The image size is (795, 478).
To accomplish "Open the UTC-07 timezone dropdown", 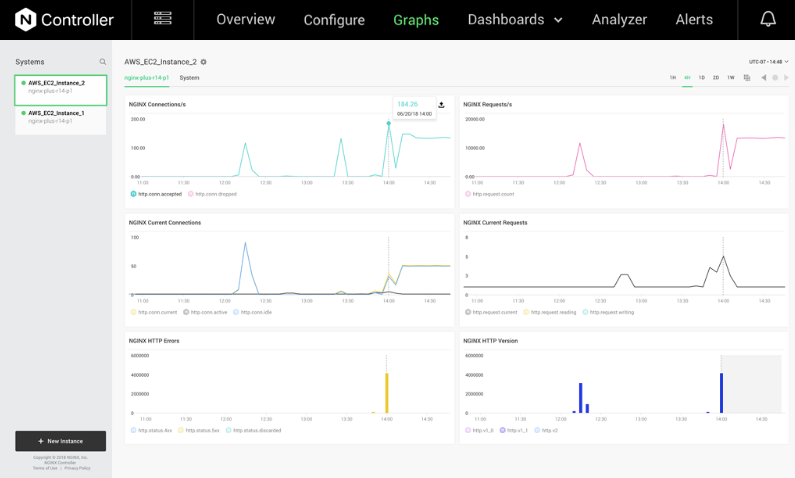I will coord(768,62).
